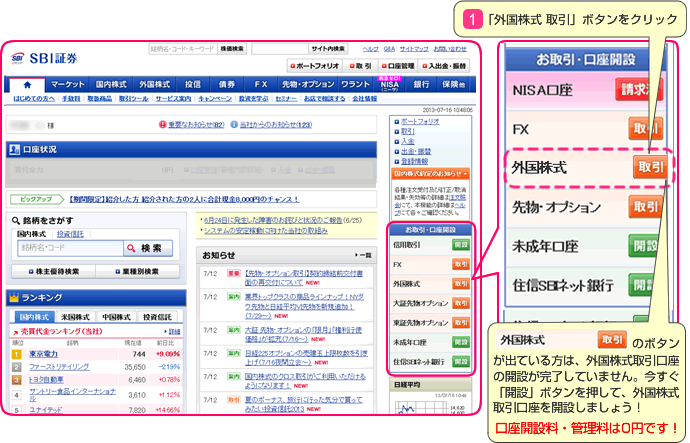Click 取引 button for 東証先物オプション
This screenshot has width=690, height=443.
point(461,322)
